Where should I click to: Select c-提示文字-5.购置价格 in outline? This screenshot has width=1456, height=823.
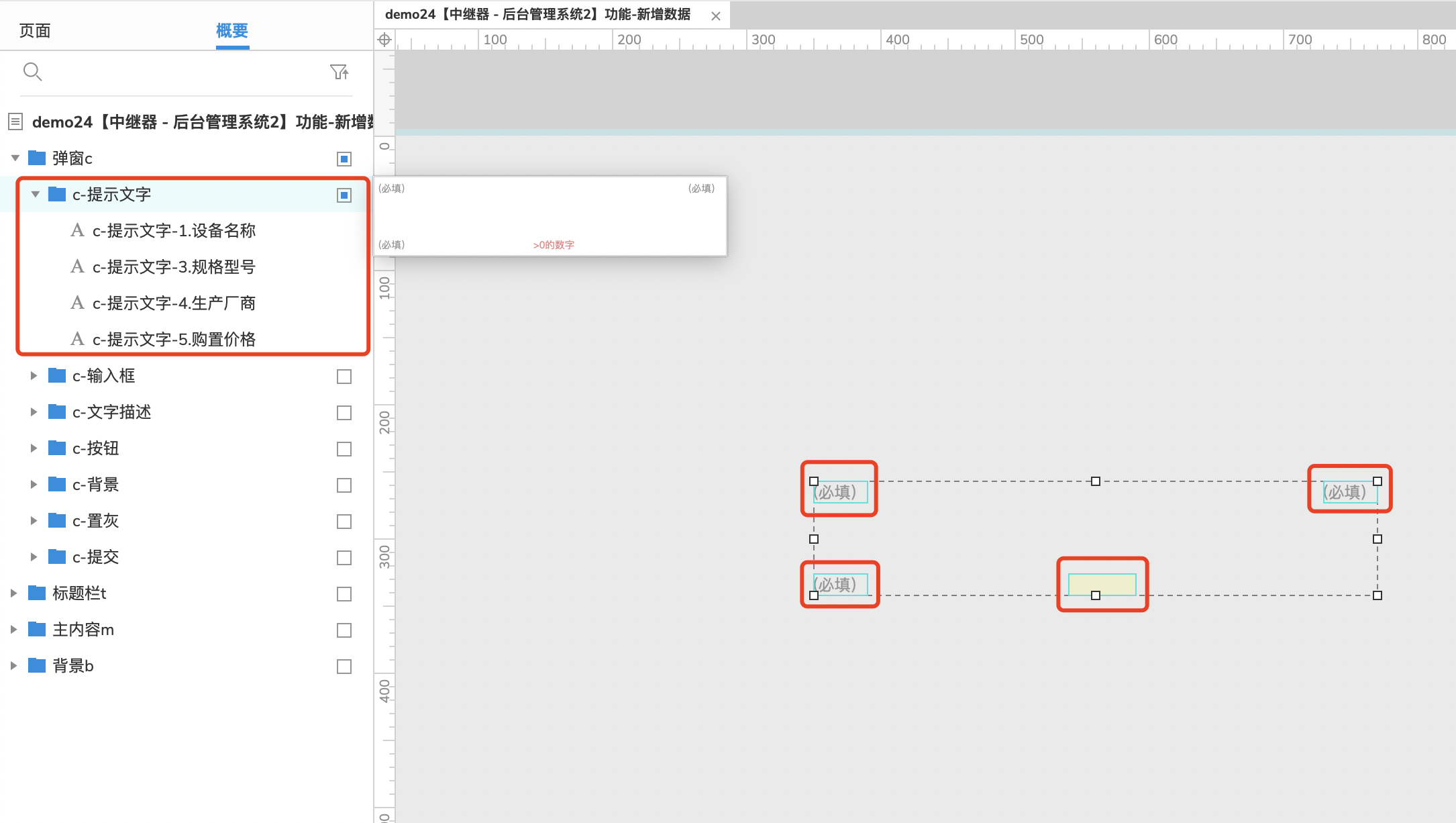174,339
